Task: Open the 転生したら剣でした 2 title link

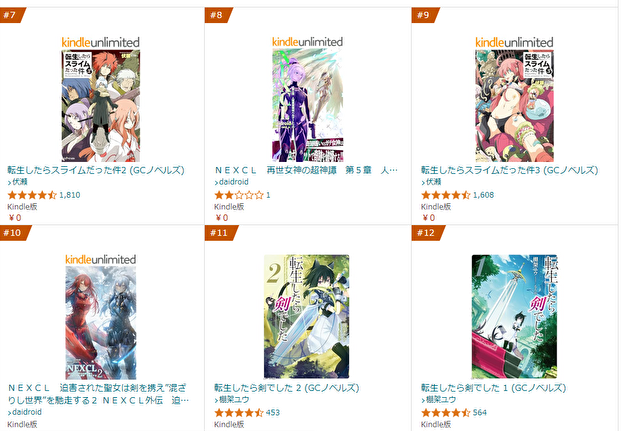Action: tap(287, 388)
